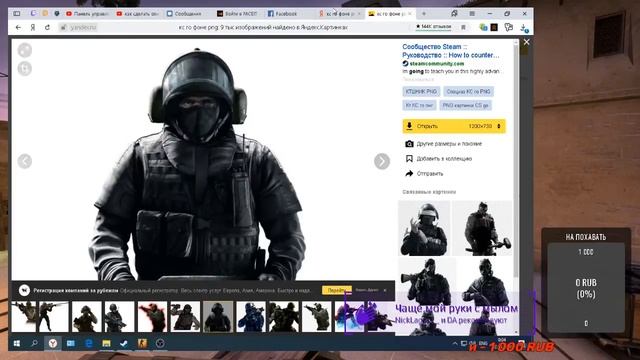The image size is (640, 360).
Task: Show the next image with the right arrow
Action: point(382,161)
